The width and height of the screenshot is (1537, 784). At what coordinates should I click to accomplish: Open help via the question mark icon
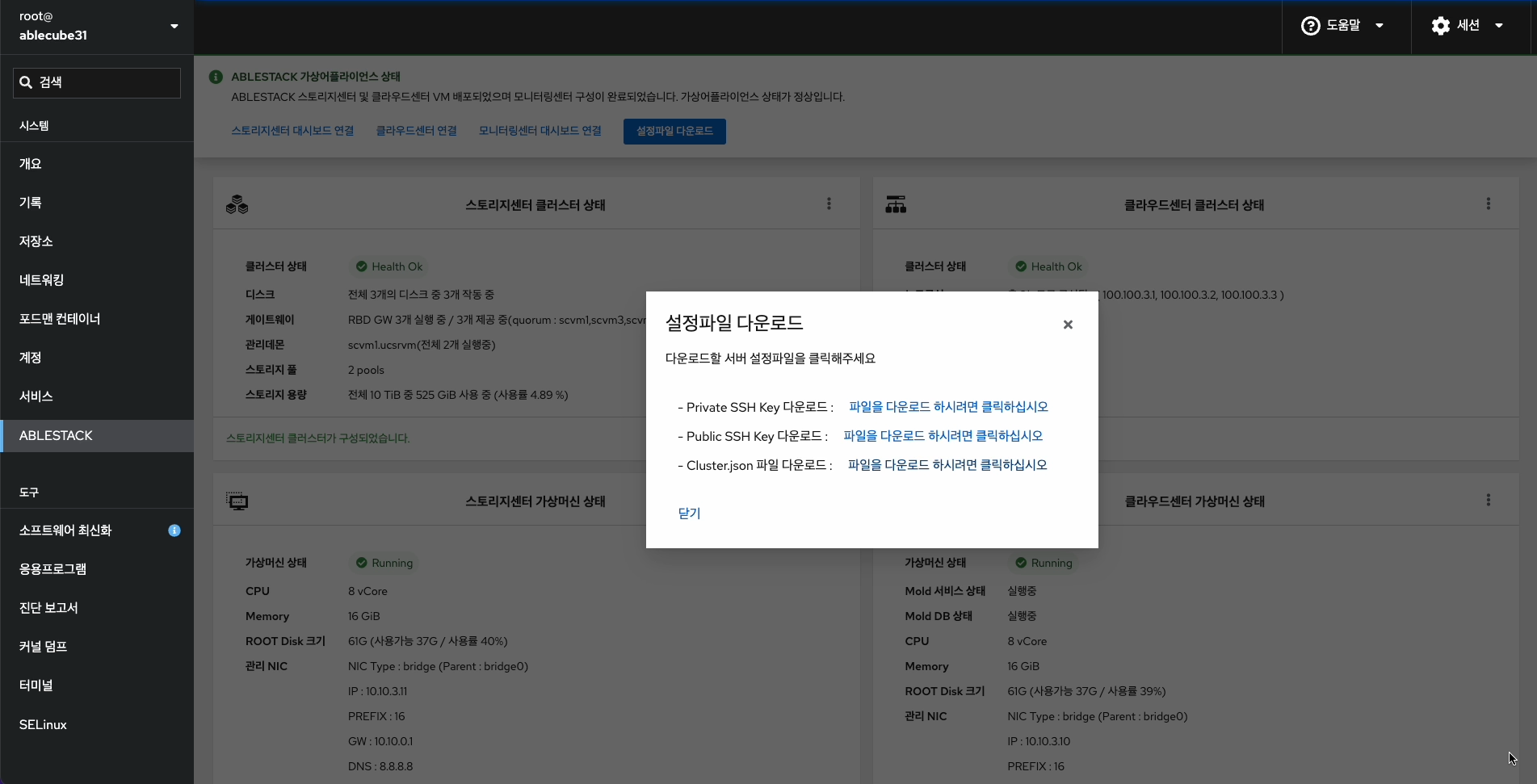(x=1309, y=25)
